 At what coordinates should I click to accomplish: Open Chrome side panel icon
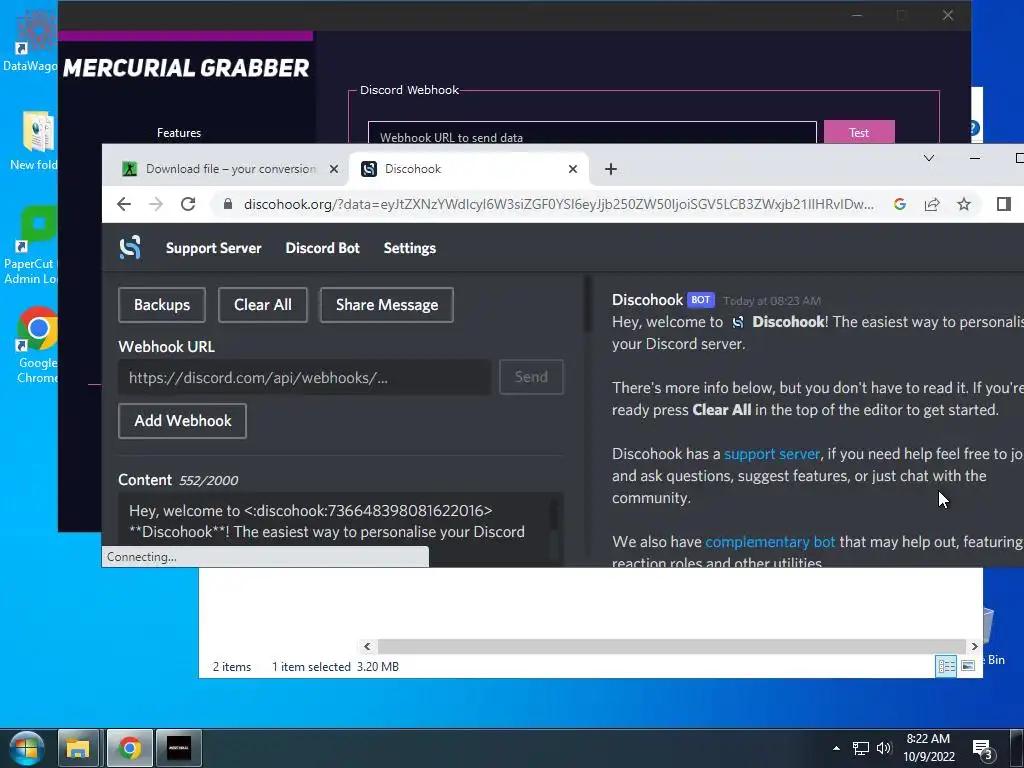point(1004,204)
